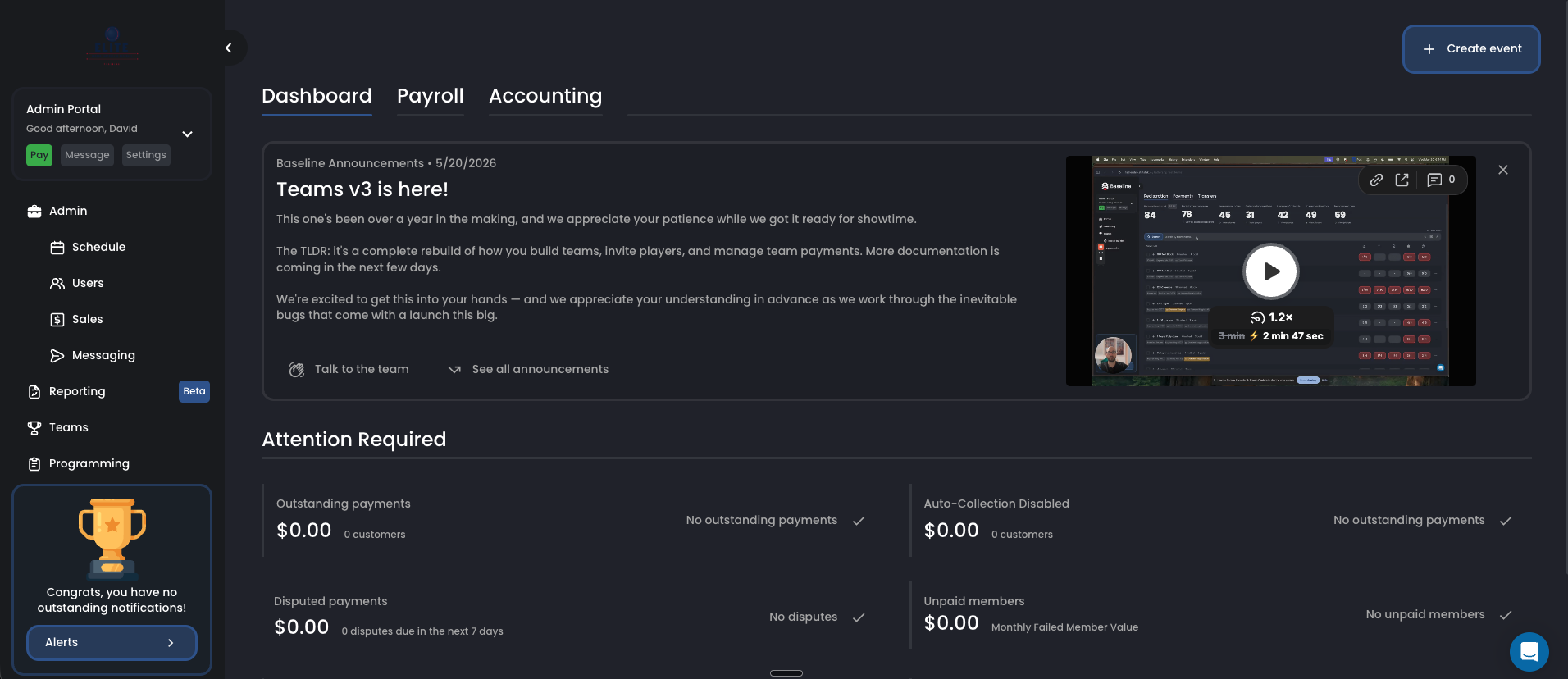The height and width of the screenshot is (679, 1568).
Task: Click the Users people icon
Action: [x=57, y=284]
